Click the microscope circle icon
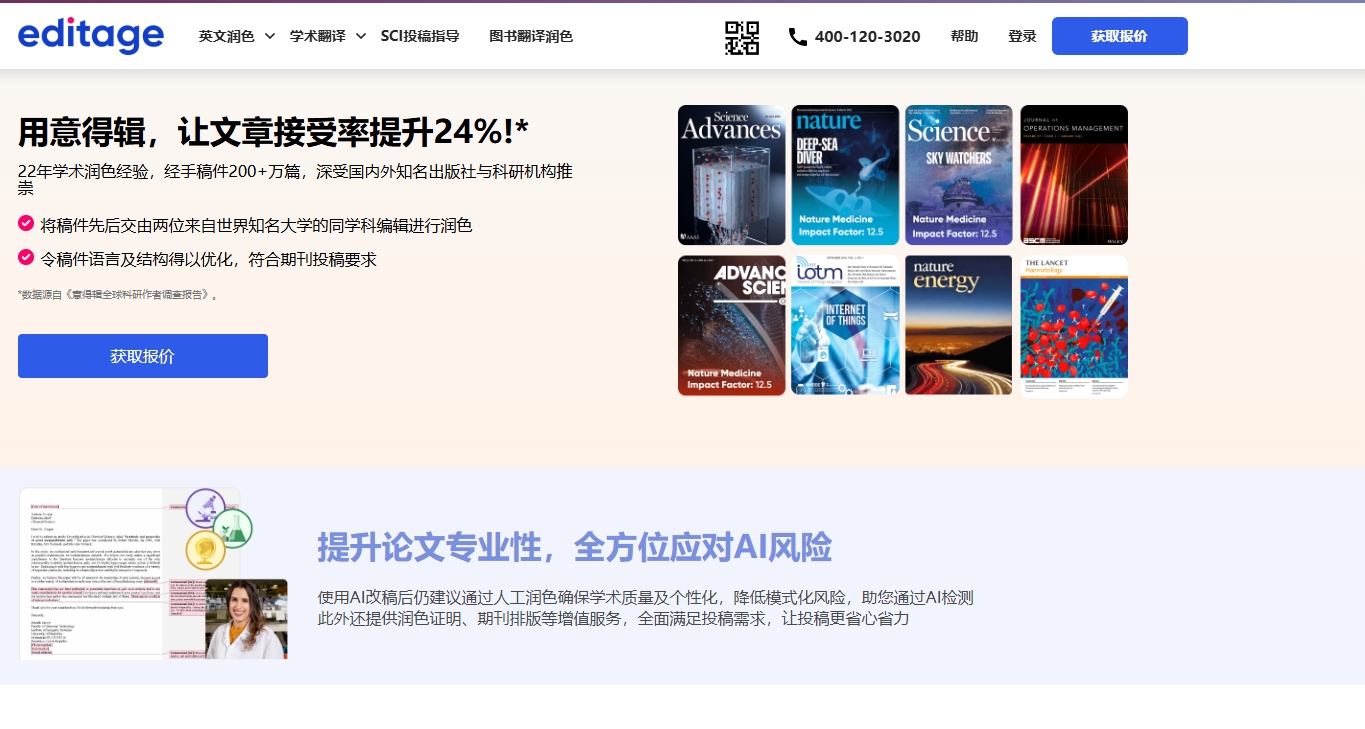The height and width of the screenshot is (729, 1365). click(x=206, y=508)
